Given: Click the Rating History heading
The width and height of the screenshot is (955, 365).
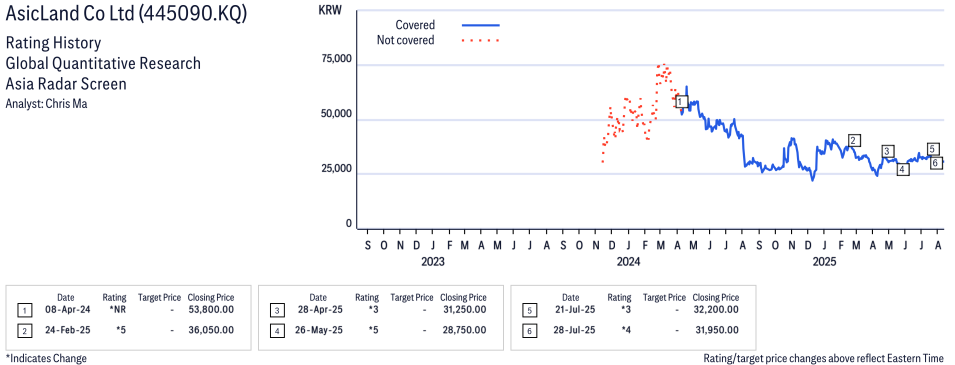Looking at the screenshot, I should click(x=53, y=44).
